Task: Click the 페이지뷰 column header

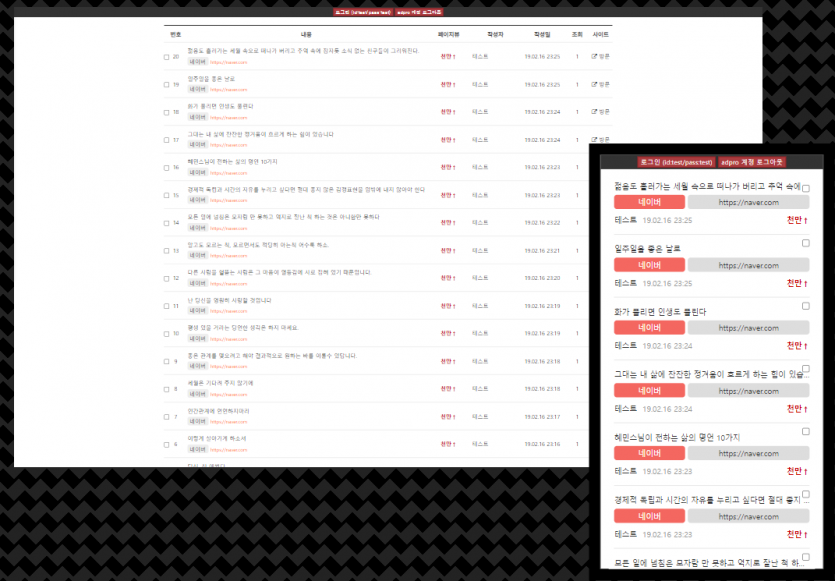Action: click(448, 34)
